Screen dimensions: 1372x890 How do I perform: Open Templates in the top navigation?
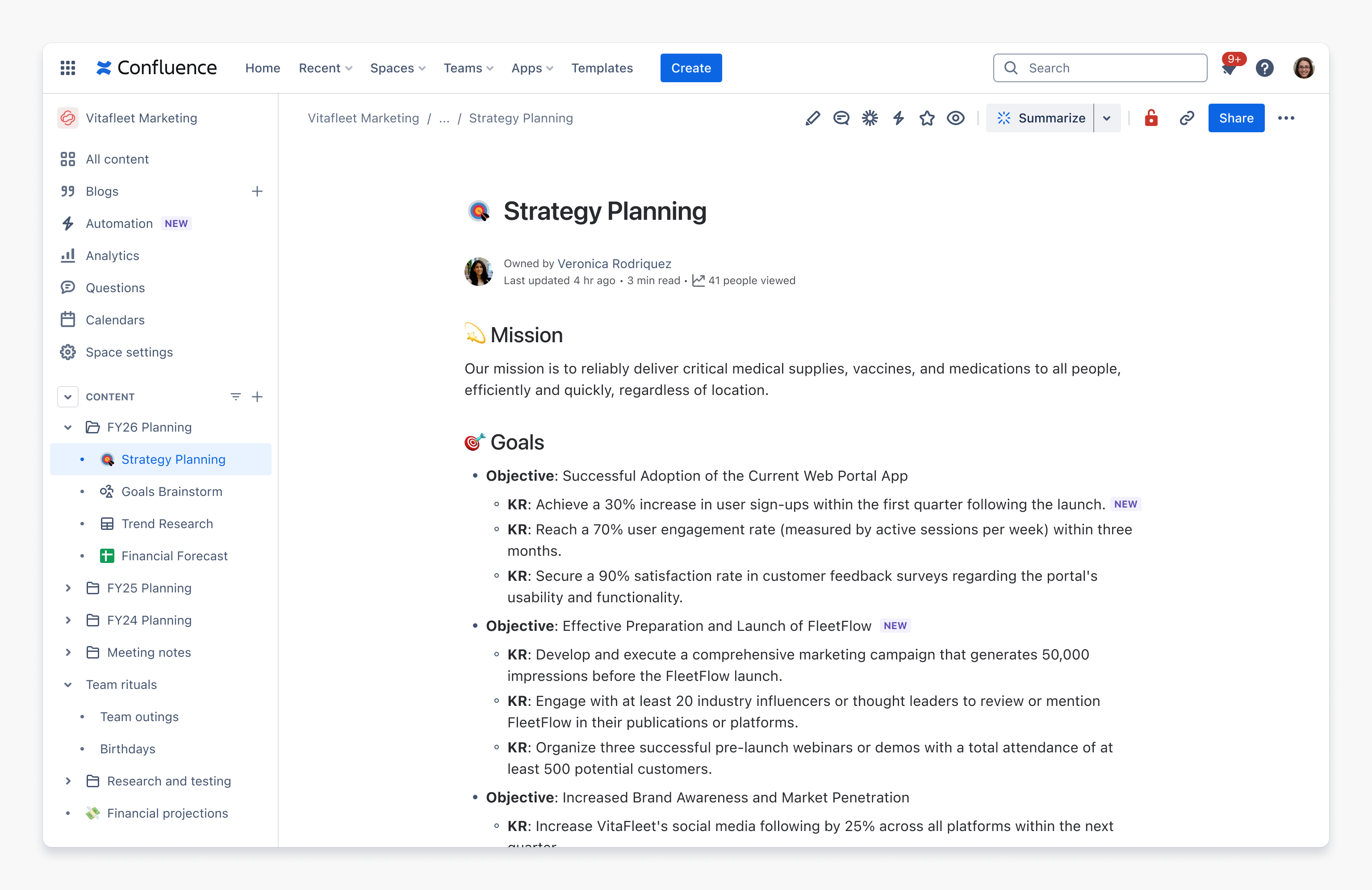click(602, 68)
